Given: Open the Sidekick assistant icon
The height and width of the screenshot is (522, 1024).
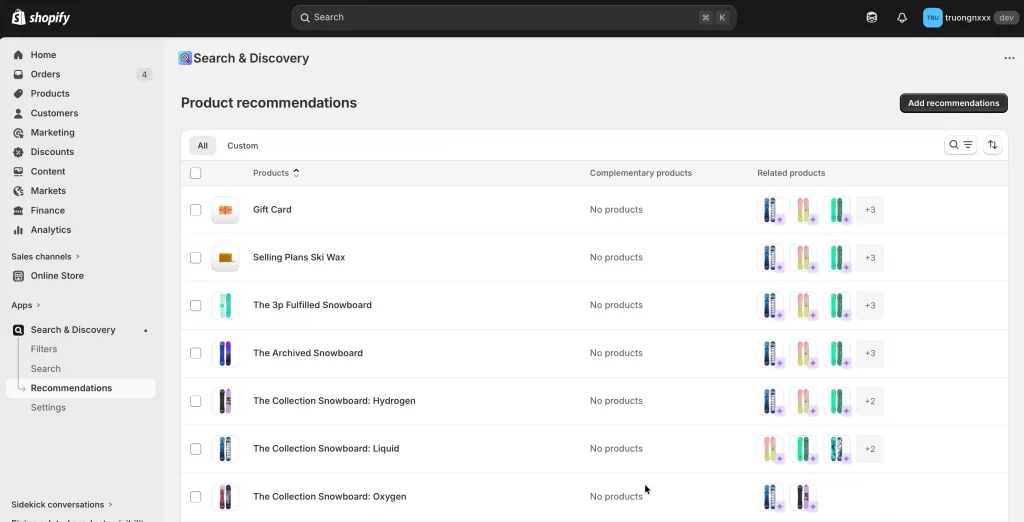Looking at the screenshot, I should click(872, 18).
